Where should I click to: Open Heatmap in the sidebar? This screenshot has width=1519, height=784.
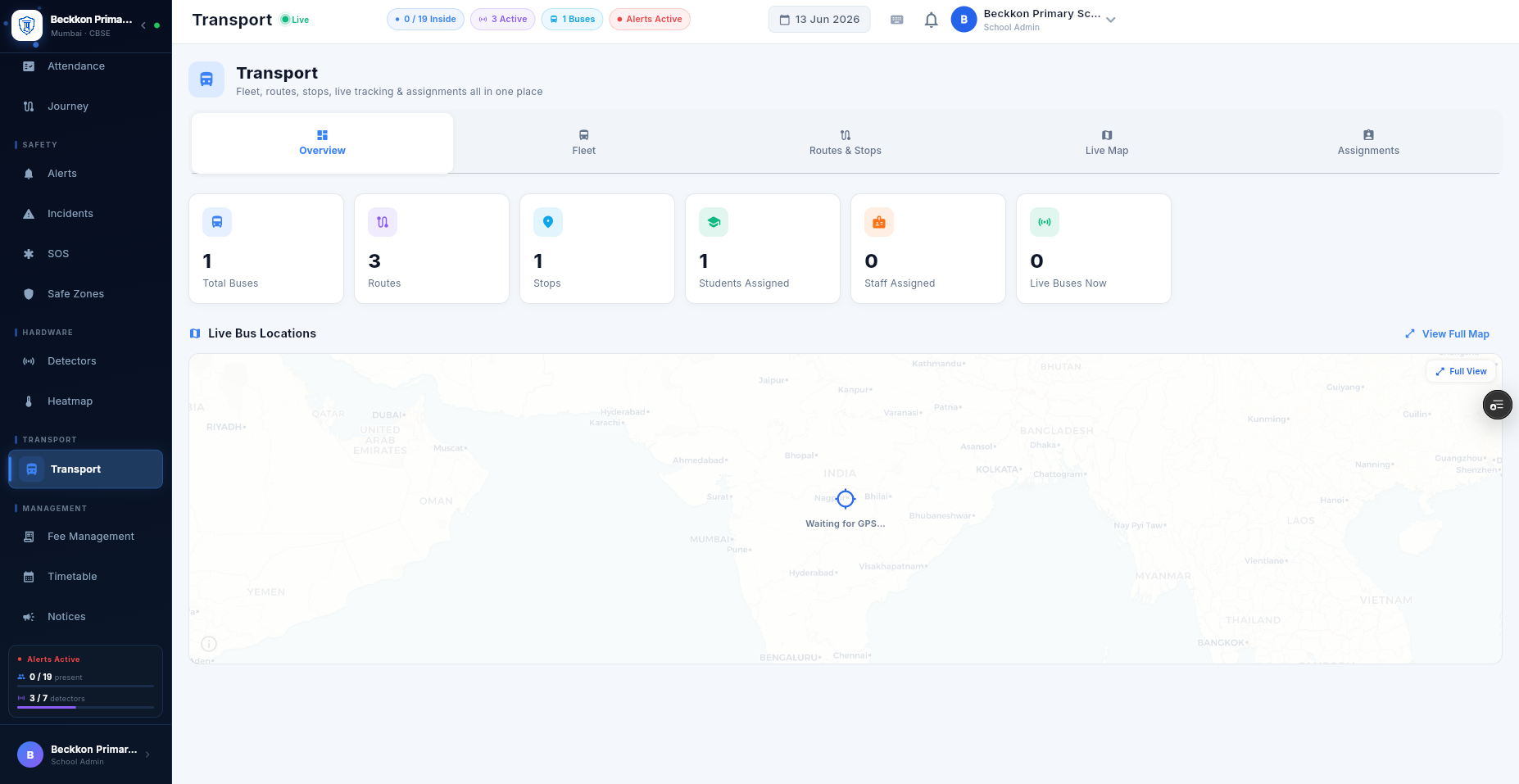tap(85, 401)
